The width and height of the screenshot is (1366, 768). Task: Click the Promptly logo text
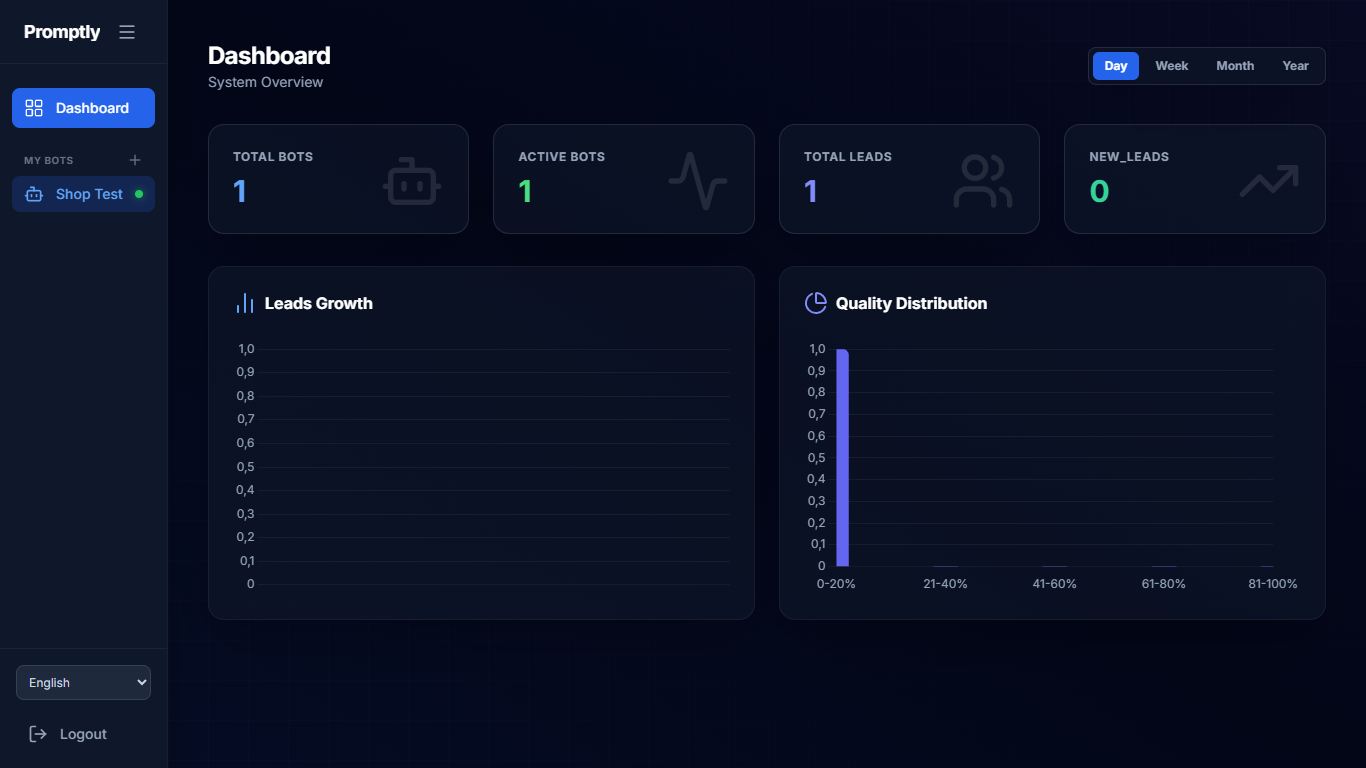click(62, 32)
